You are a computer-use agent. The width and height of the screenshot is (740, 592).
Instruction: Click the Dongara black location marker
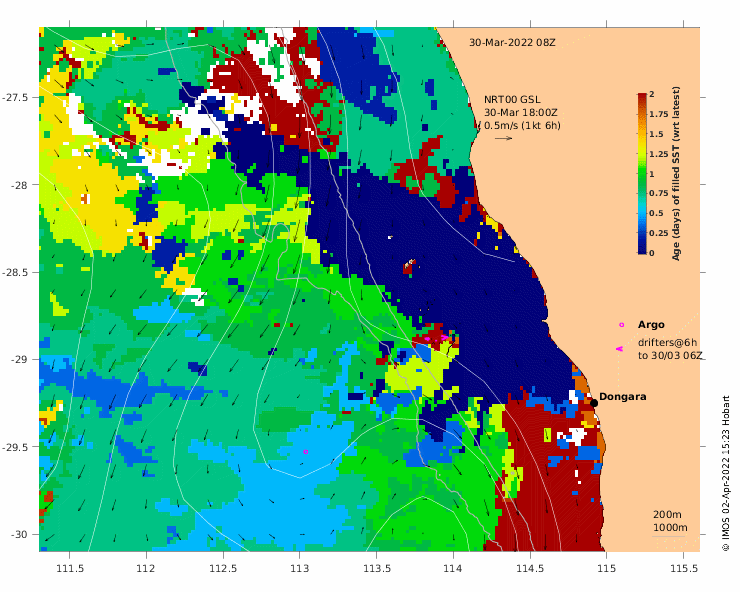594,403
